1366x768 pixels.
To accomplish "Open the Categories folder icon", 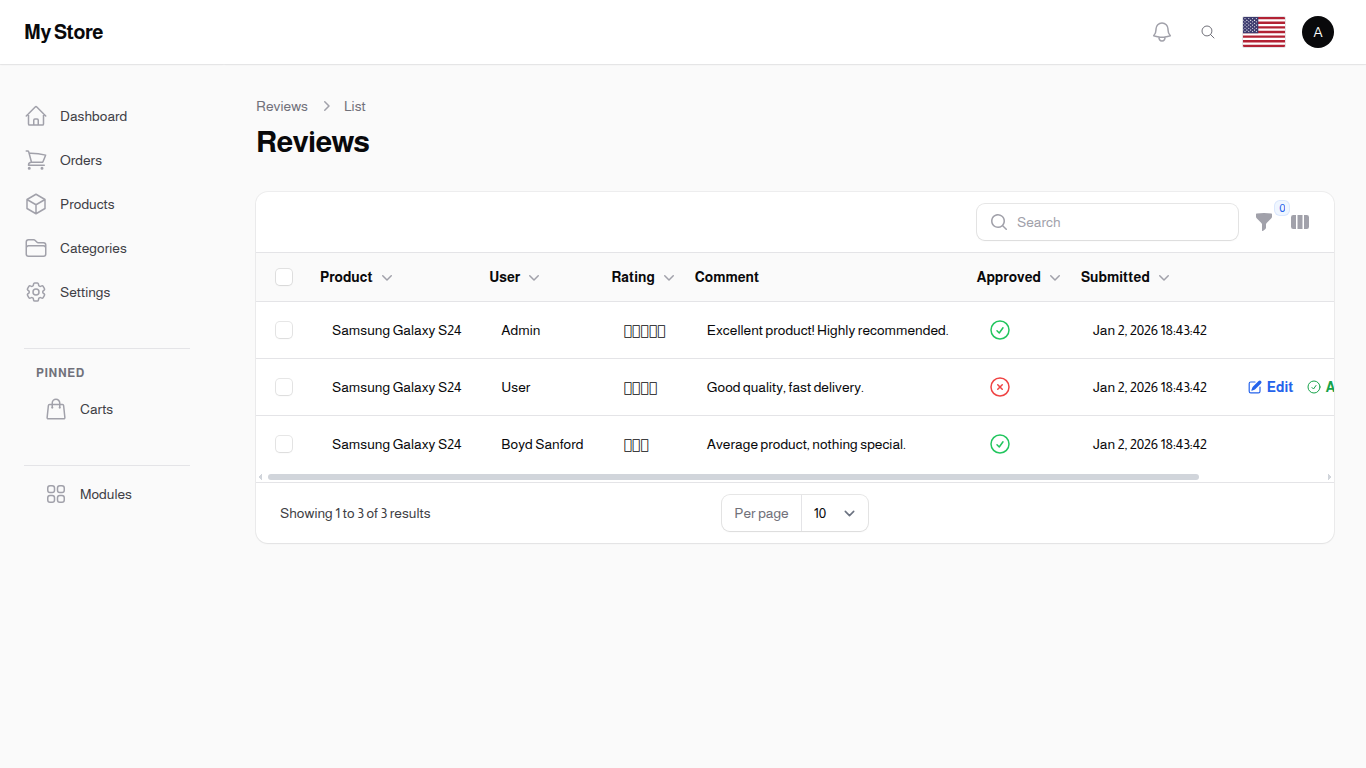I will (x=36, y=248).
